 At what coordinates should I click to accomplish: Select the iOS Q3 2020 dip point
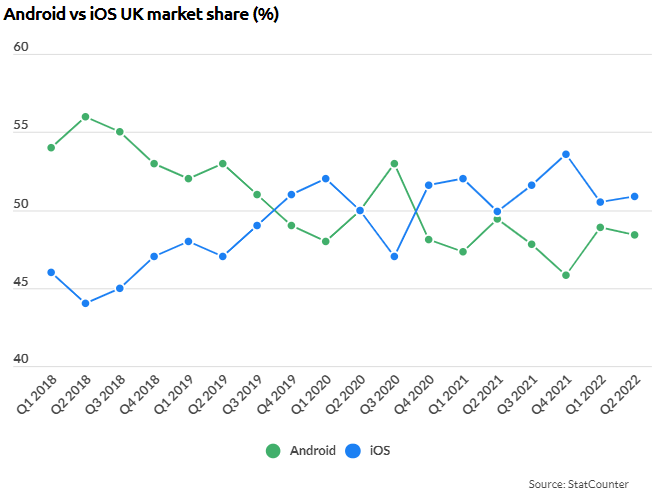tap(395, 256)
